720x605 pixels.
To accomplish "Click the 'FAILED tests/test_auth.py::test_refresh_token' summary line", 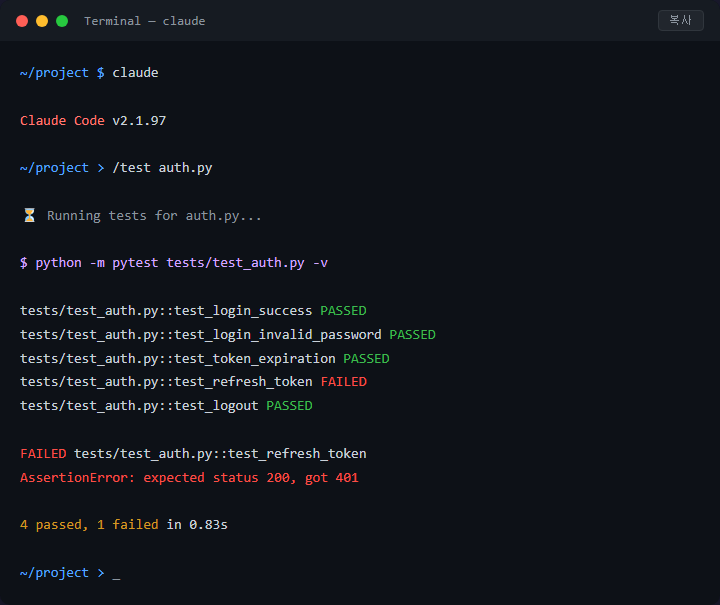I will pyautogui.click(x=193, y=454).
